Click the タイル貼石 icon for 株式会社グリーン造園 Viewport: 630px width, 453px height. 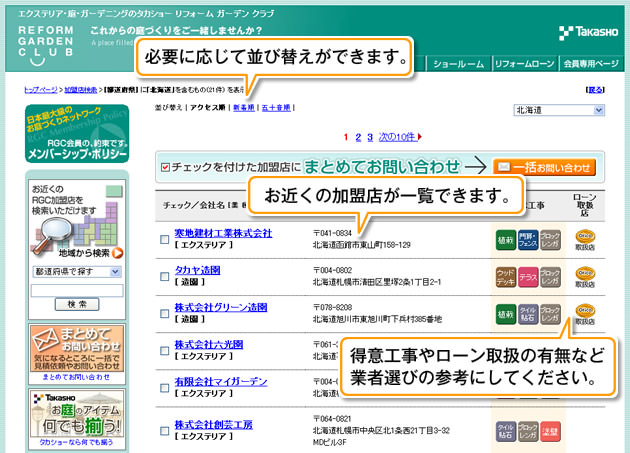528,314
